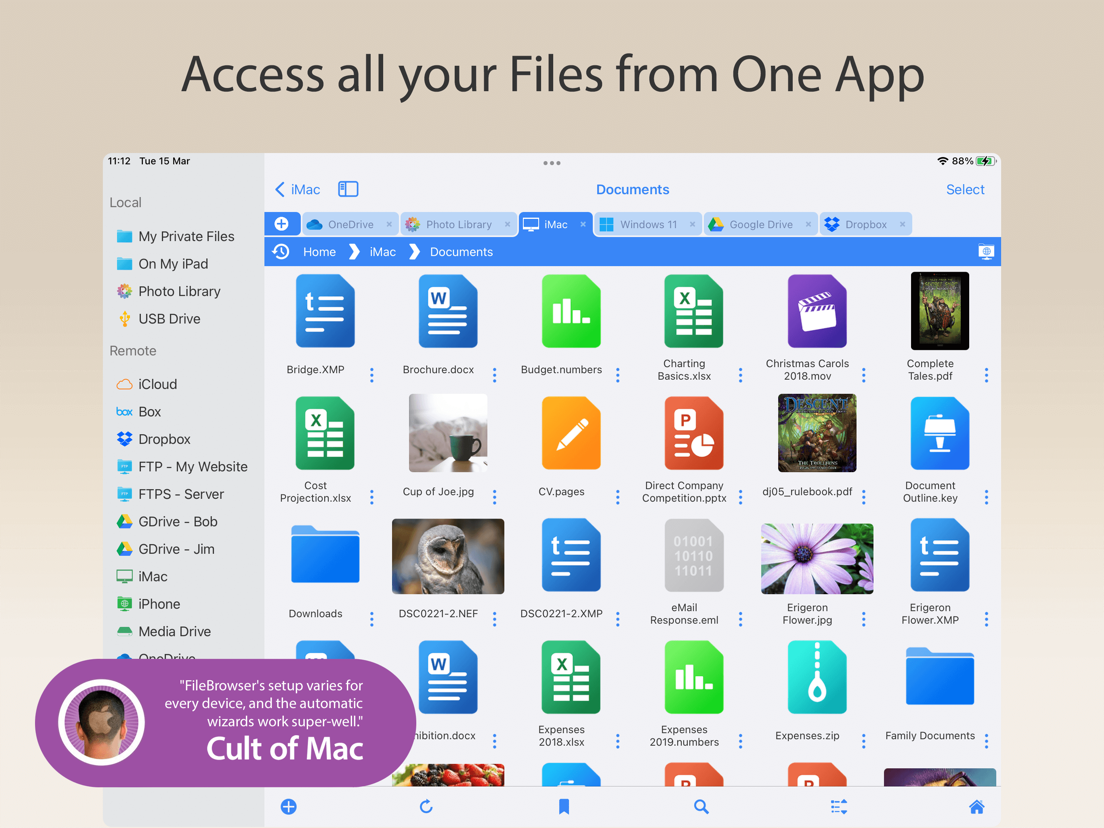The height and width of the screenshot is (828, 1104).
Task: Open bookmarks from the bottom toolbar
Action: coord(564,806)
